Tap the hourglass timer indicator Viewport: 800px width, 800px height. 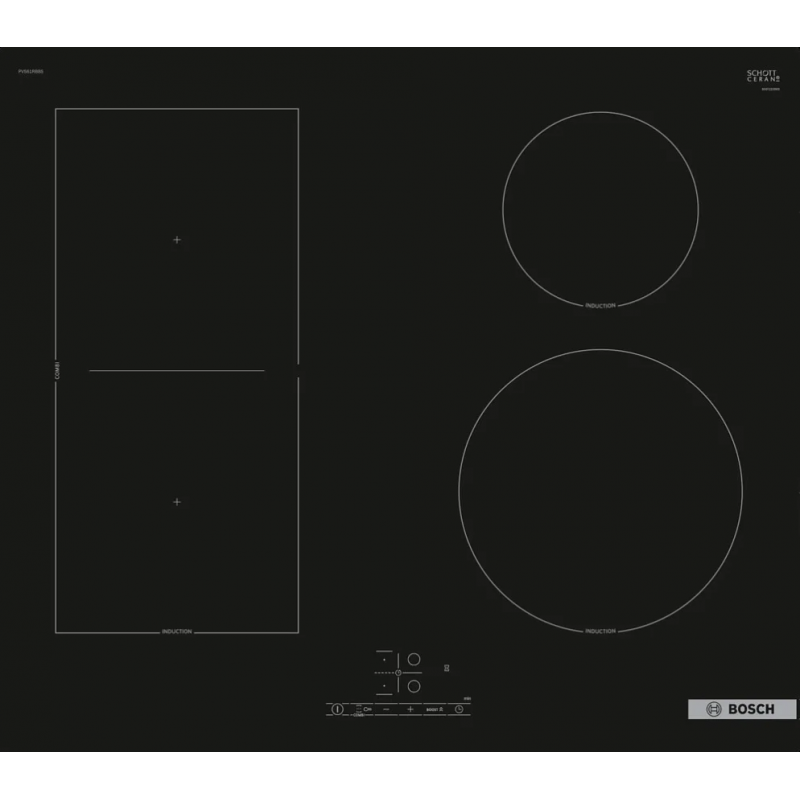446,668
